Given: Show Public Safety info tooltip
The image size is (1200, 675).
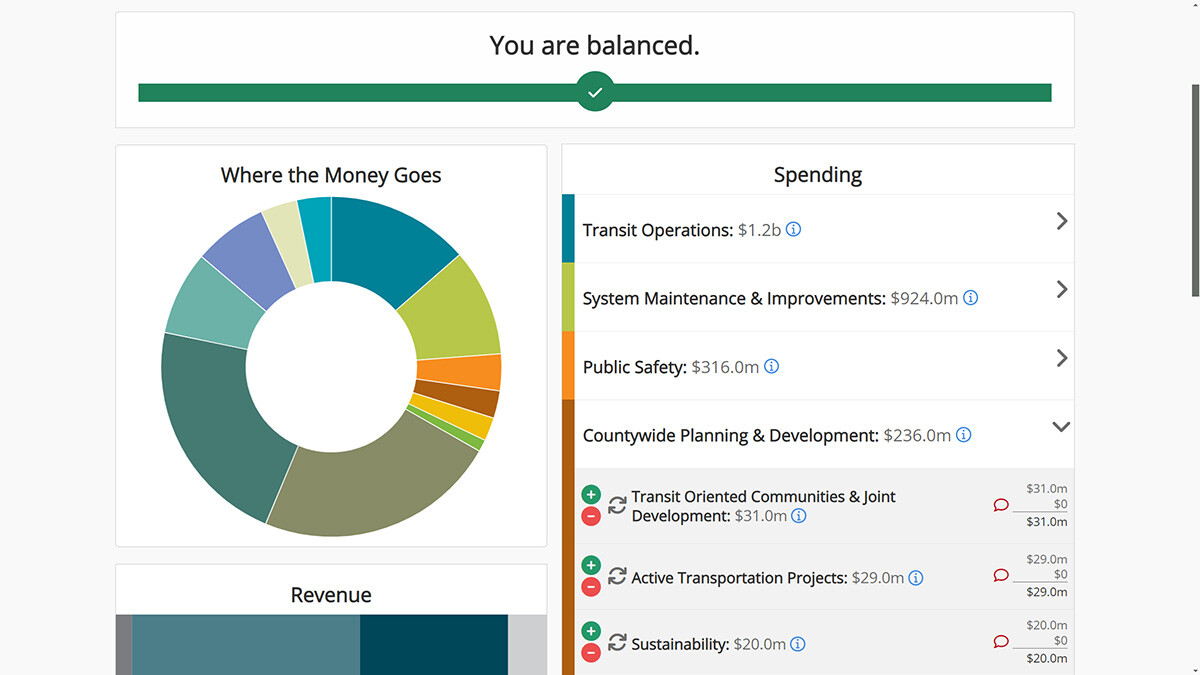Looking at the screenshot, I should coord(770,366).
